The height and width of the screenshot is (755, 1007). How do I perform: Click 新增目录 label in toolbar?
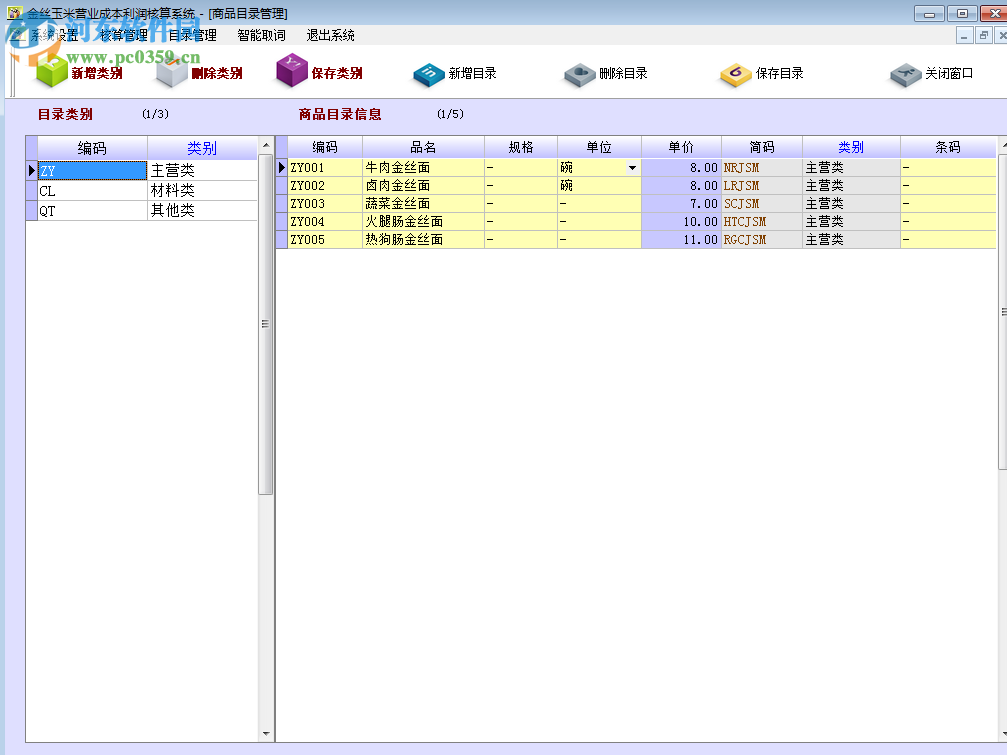click(473, 73)
